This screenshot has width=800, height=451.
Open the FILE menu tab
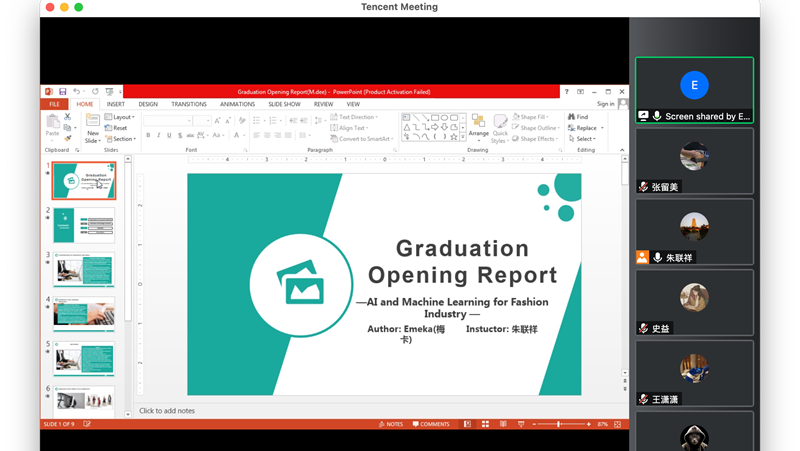[54, 104]
